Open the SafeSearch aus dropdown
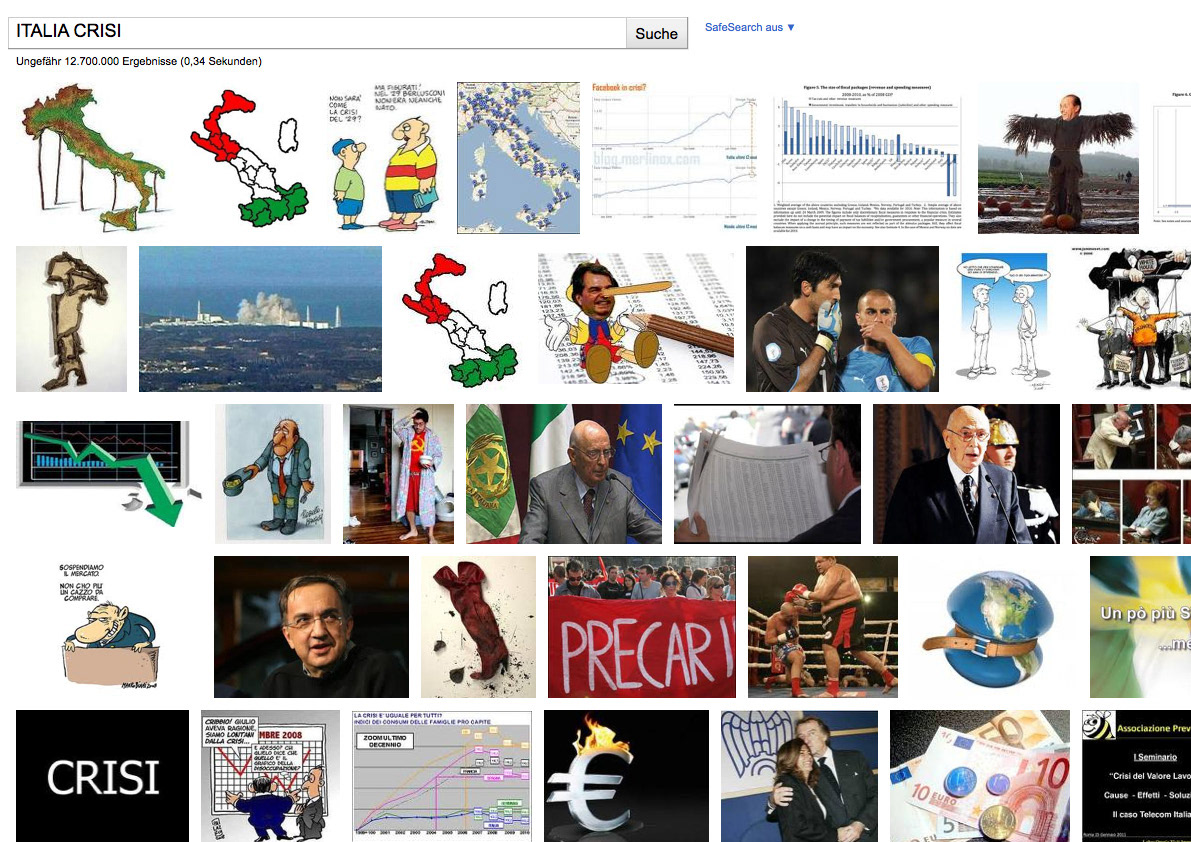 750,27
